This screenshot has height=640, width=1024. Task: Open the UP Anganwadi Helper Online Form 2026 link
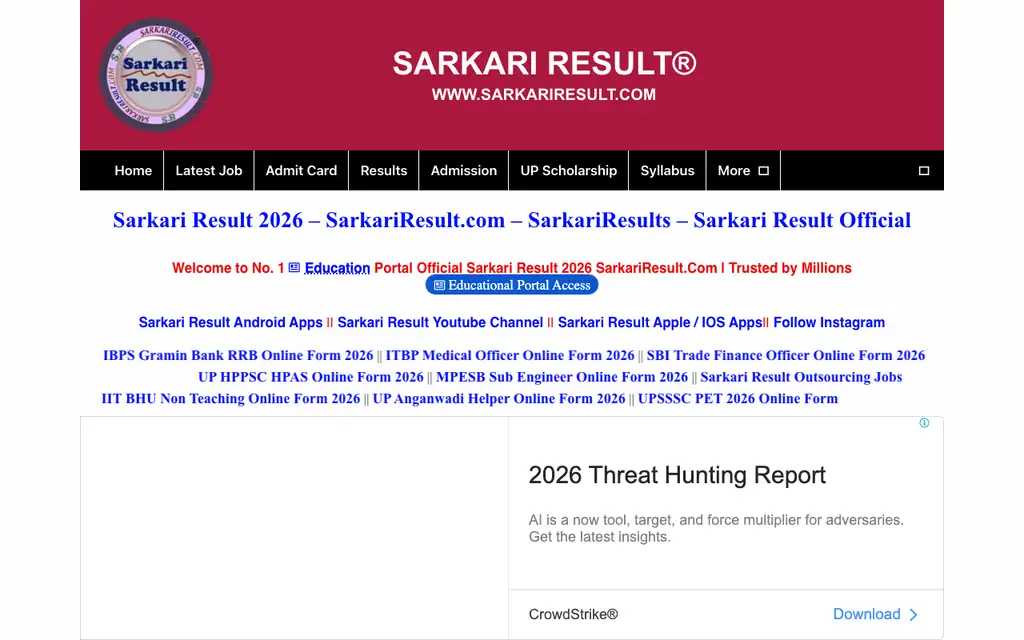(x=499, y=398)
